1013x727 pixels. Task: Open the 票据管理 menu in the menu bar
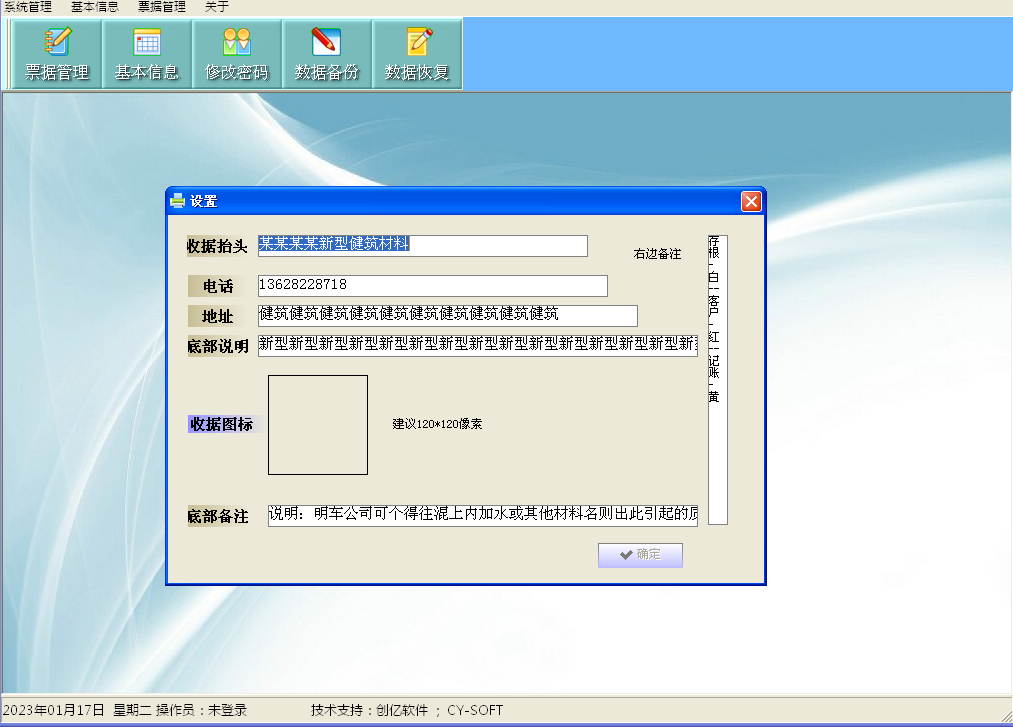coord(162,7)
